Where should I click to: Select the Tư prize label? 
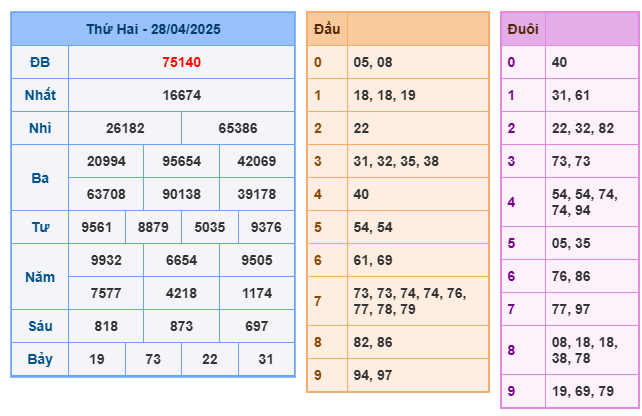coord(40,227)
